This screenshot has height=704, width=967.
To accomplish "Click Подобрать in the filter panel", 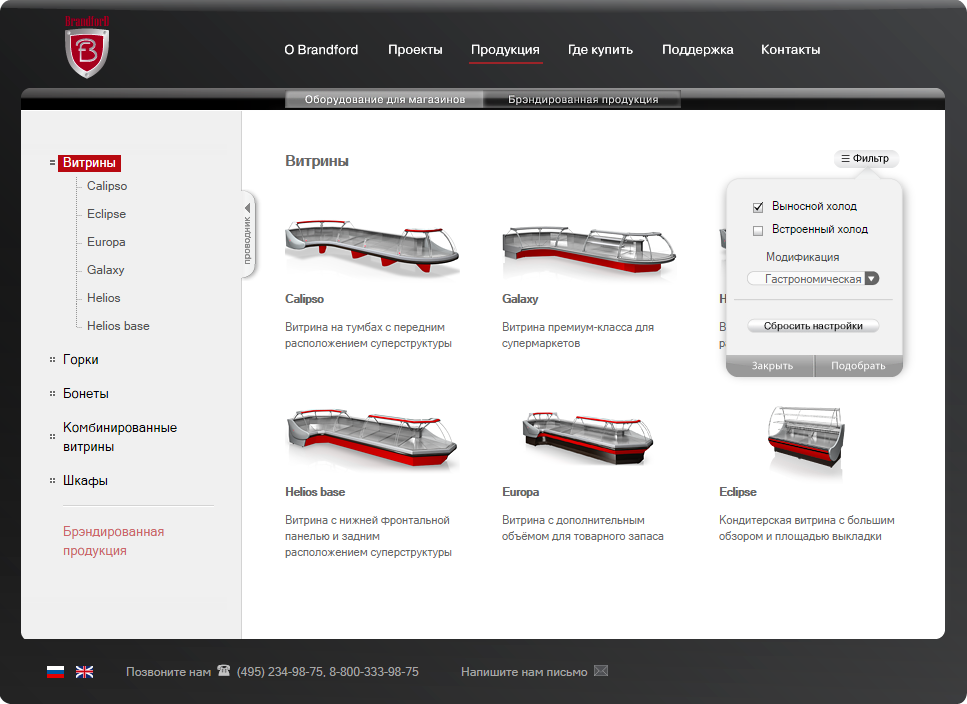I will 858,366.
